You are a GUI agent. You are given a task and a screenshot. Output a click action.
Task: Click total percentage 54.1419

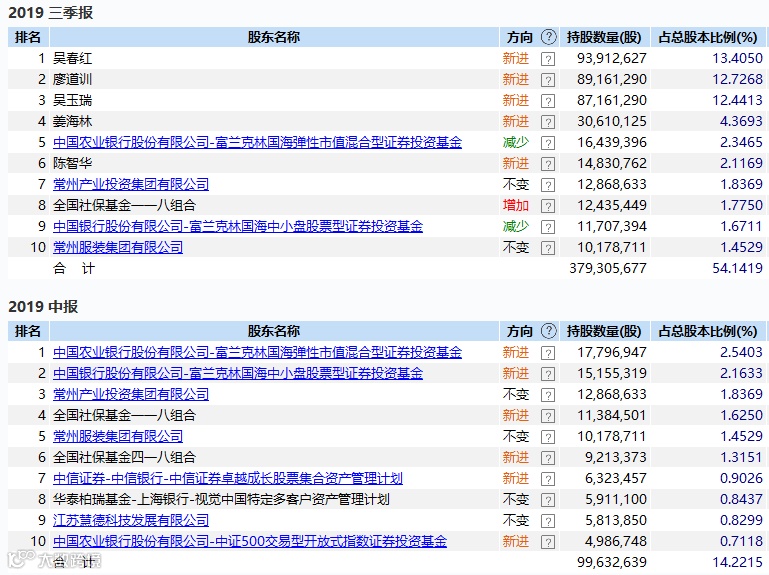(x=737, y=268)
